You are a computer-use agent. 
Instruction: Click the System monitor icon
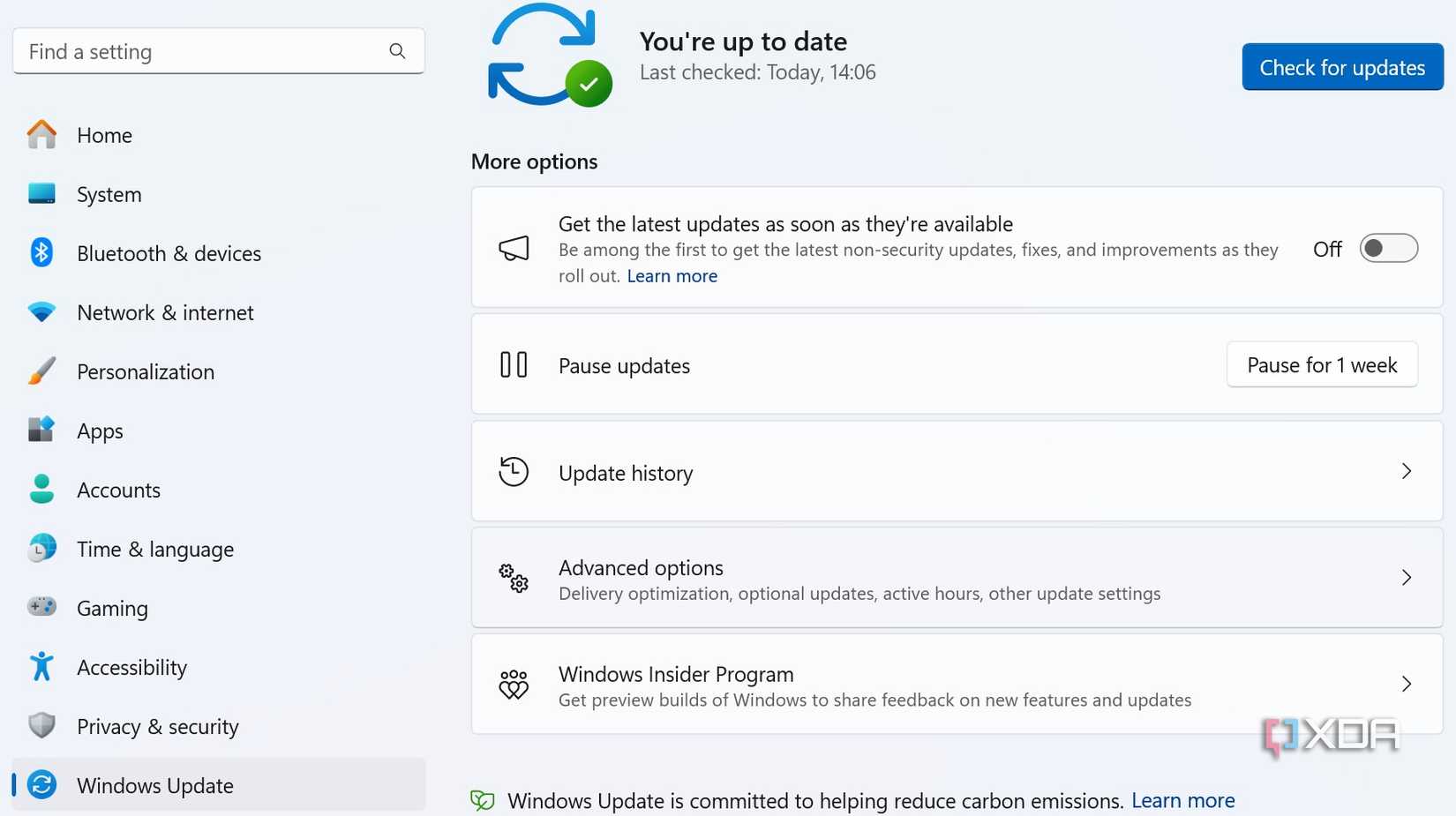tap(41, 193)
